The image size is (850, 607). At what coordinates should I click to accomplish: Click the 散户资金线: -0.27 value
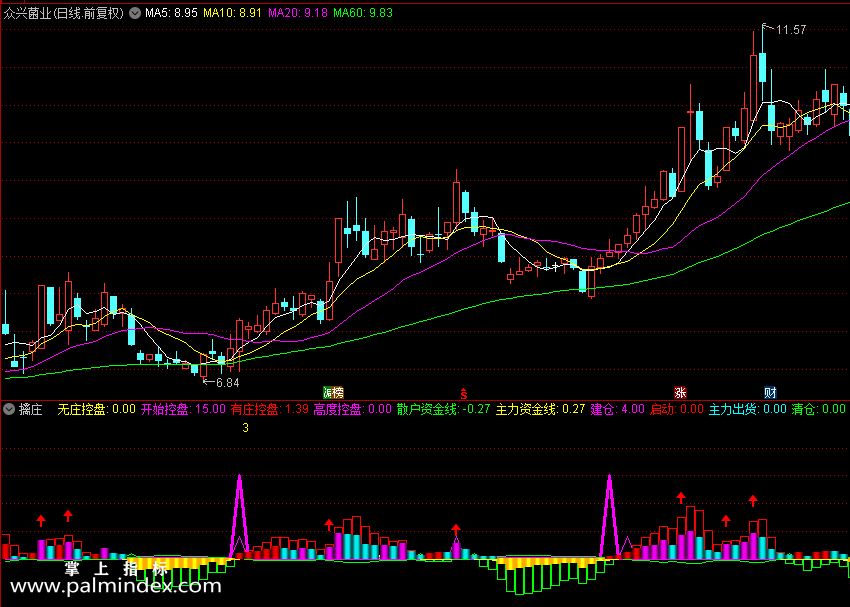pos(443,409)
